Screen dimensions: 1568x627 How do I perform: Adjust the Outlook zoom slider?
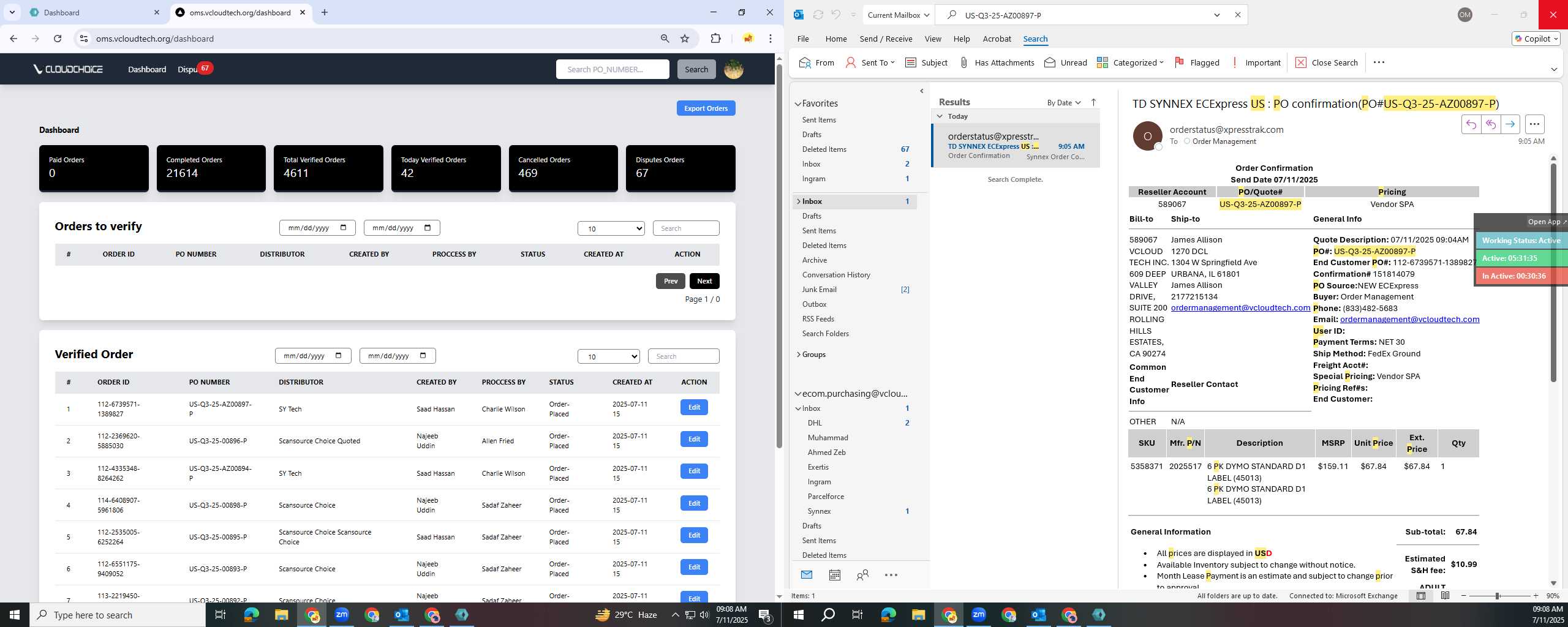pos(1497,596)
